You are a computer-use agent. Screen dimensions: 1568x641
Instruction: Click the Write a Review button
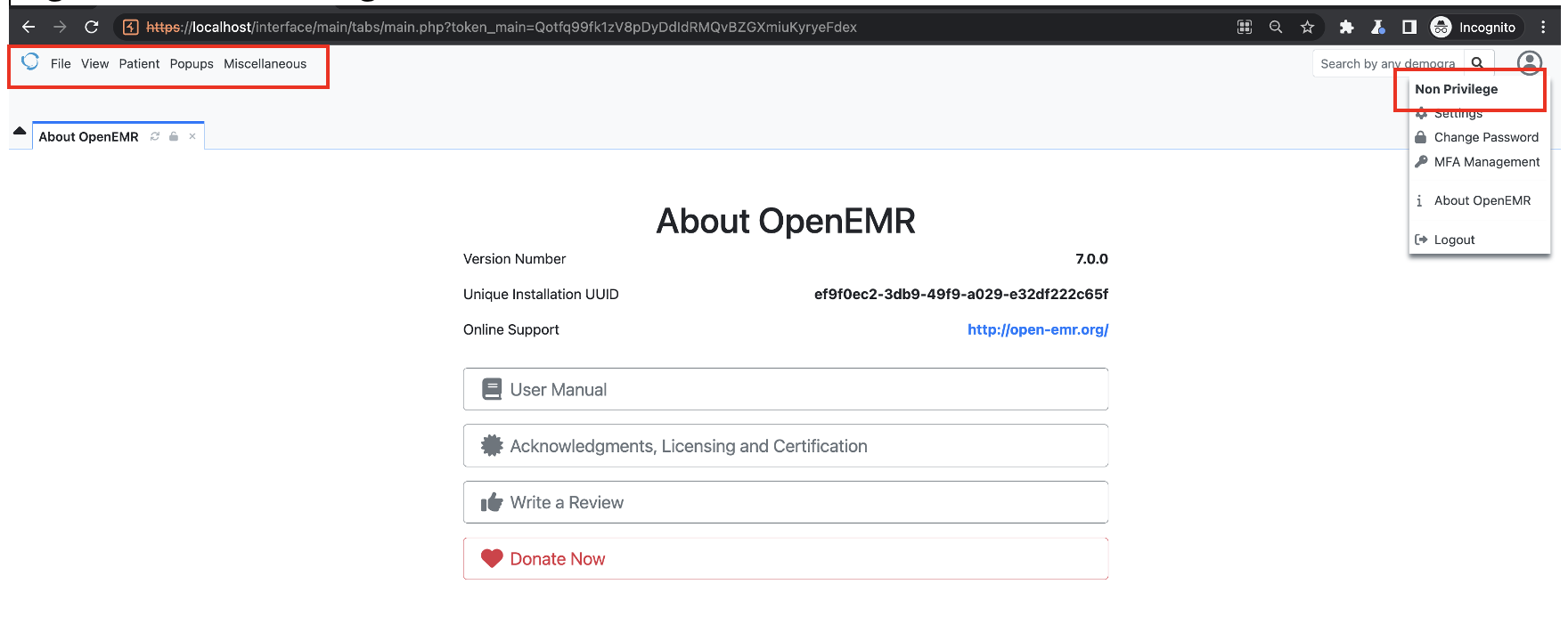click(786, 502)
